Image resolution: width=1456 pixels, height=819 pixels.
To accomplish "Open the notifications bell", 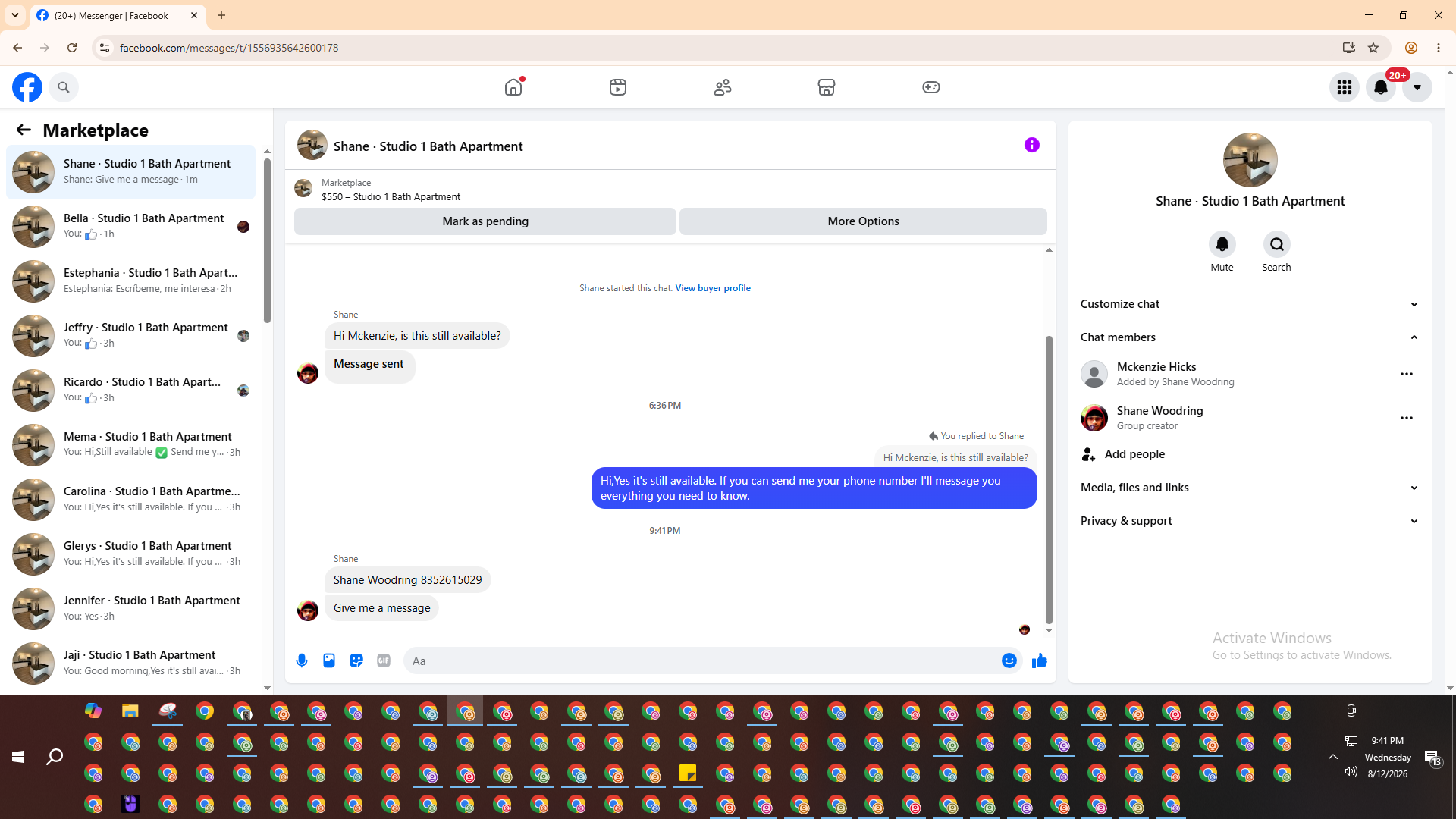I will tap(1381, 87).
